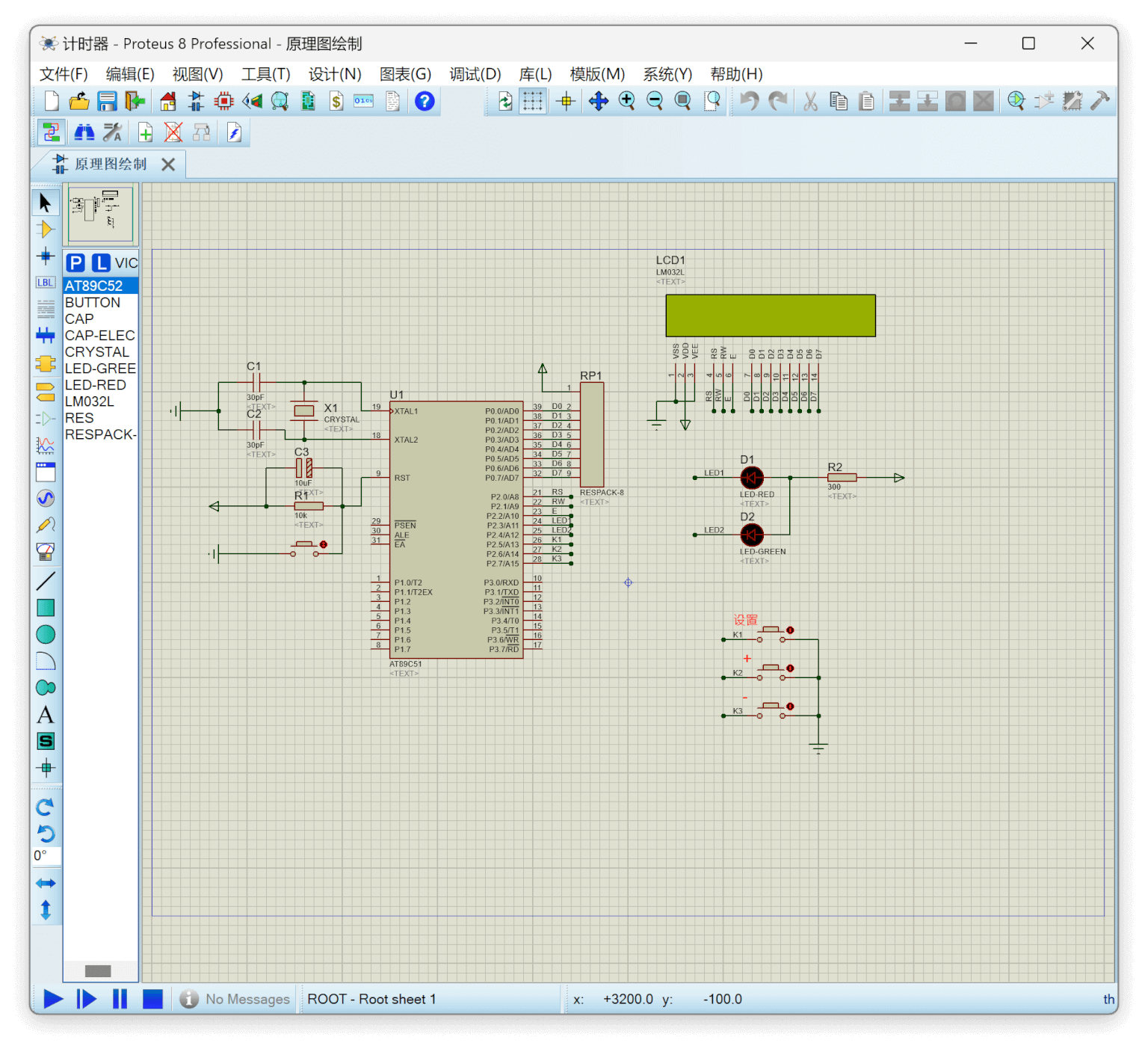Select the Junction Dot tool
1148x1049 pixels.
click(x=46, y=256)
